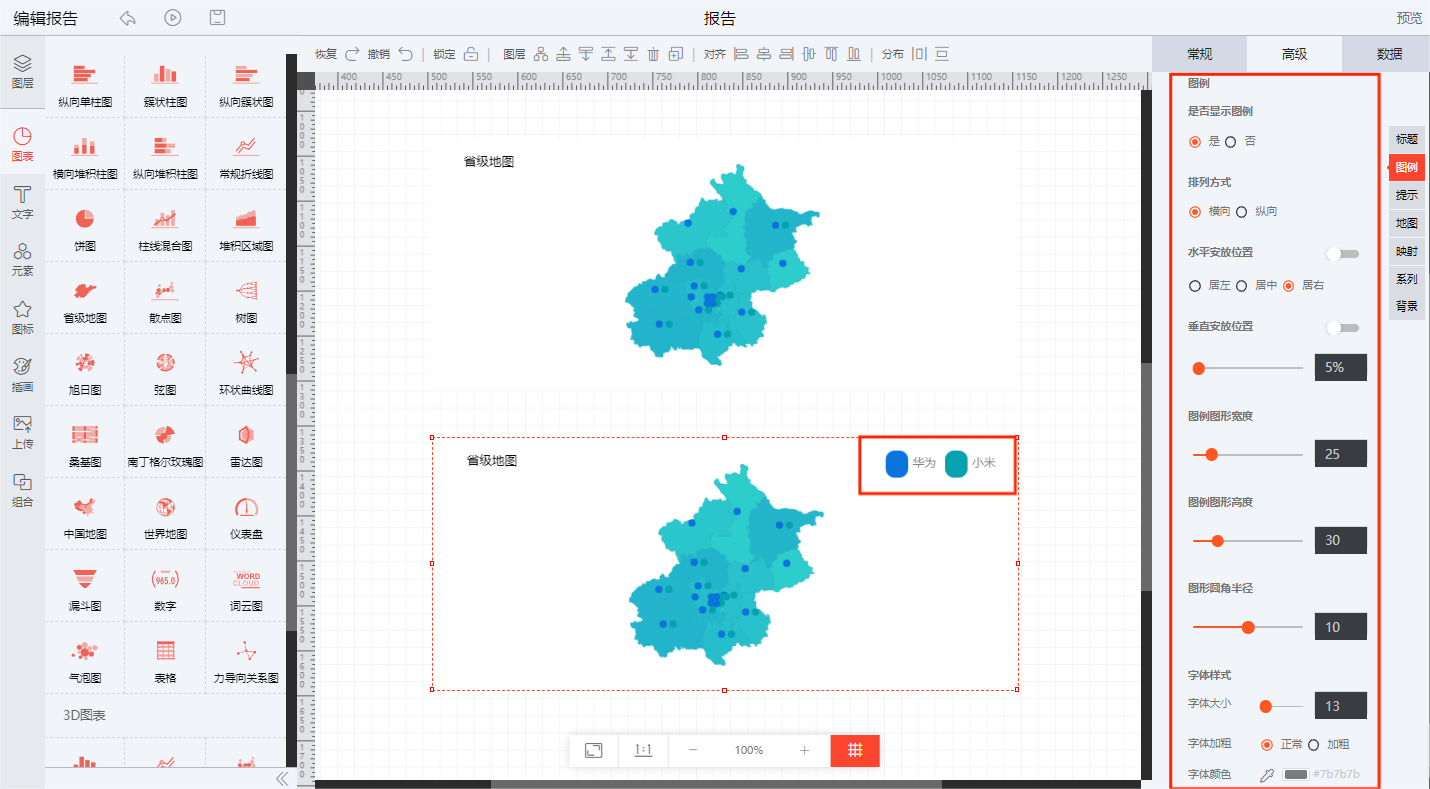Click the distribute horizontally icon
The image size is (1430, 789).
919,54
